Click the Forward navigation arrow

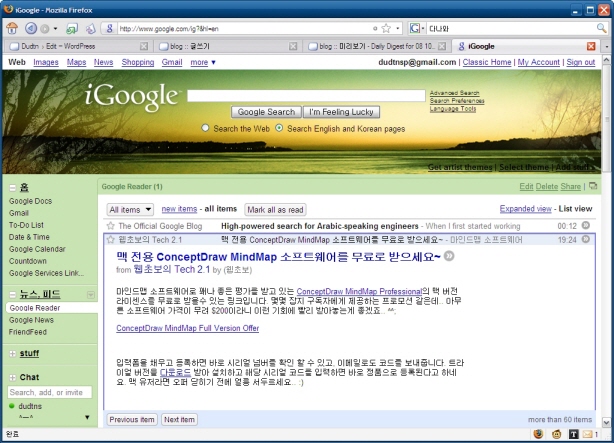point(45,29)
